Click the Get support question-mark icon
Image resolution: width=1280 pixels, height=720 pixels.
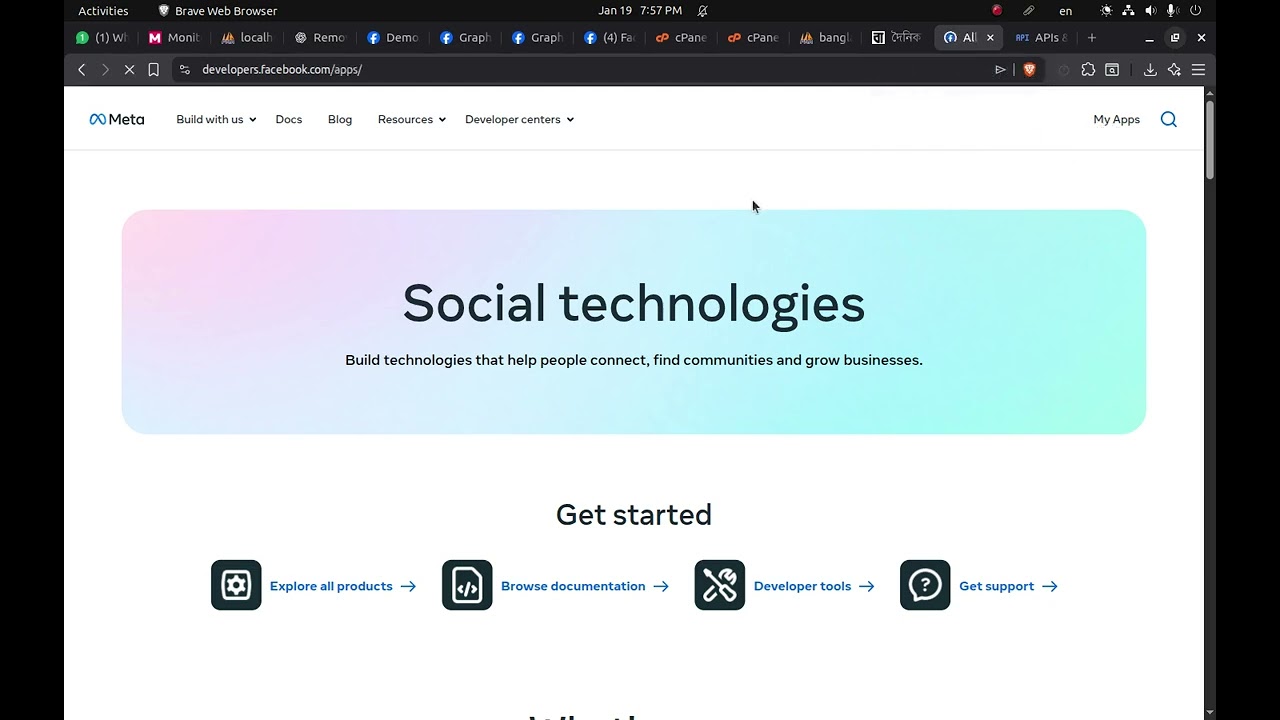tap(925, 585)
